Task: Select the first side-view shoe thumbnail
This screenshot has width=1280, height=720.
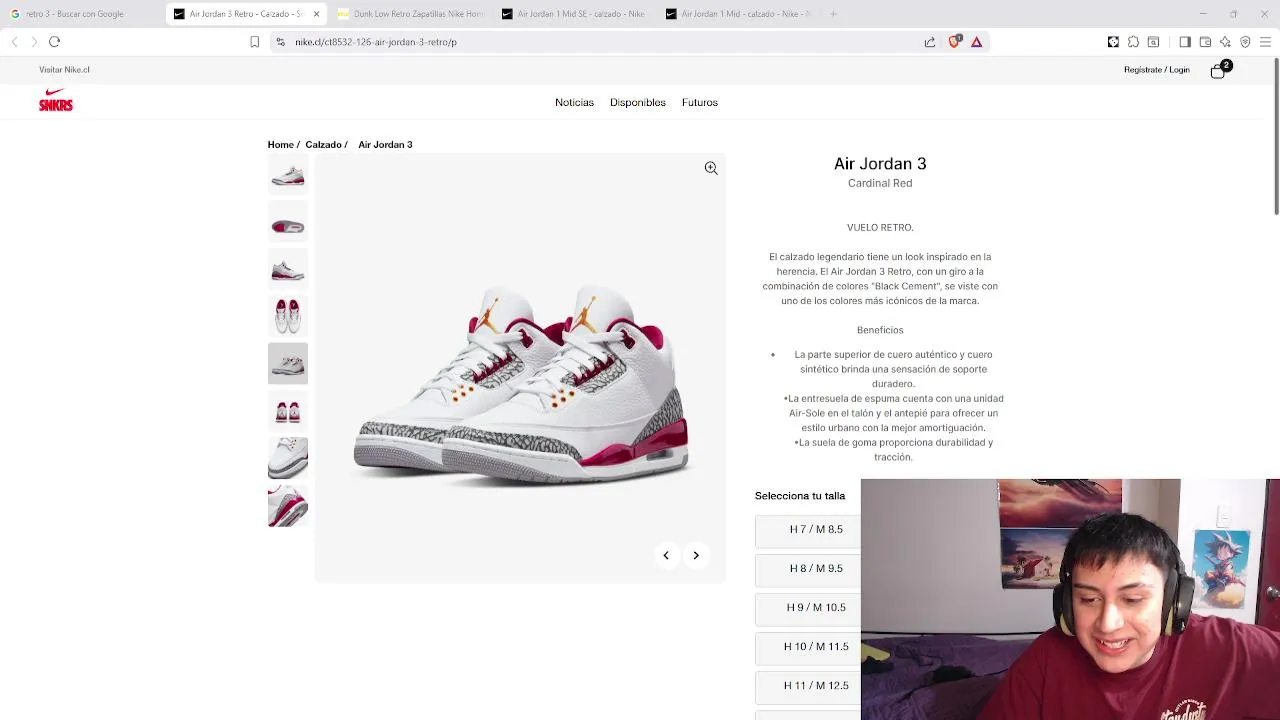Action: pos(288,176)
